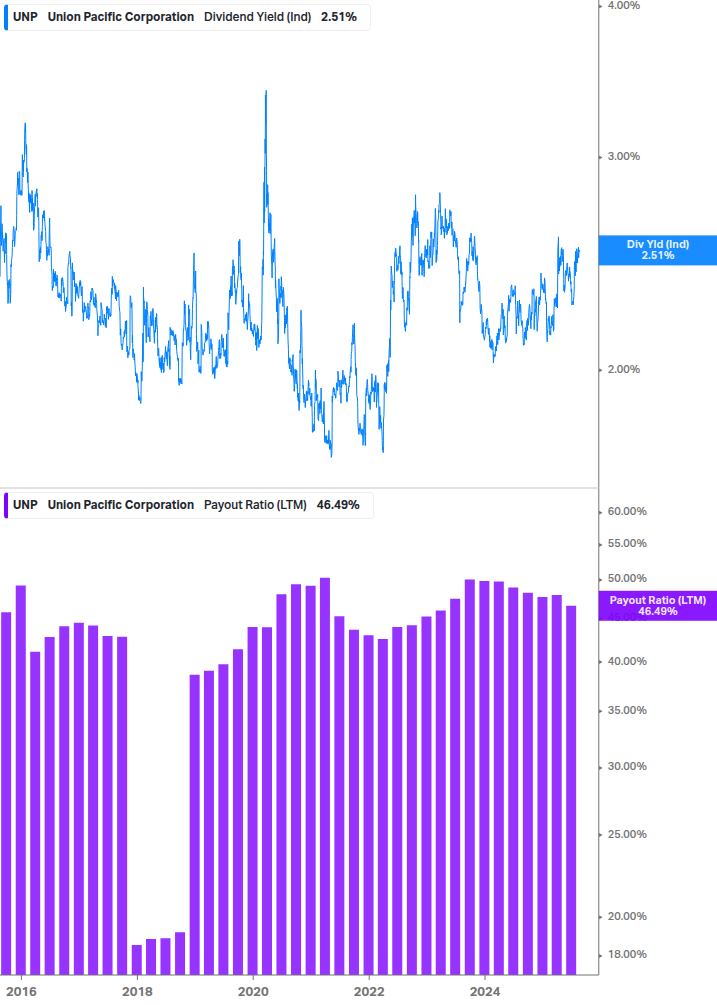Image resolution: width=717 pixels, height=1005 pixels.
Task: Click the 2020 x-axis year label
Action: tap(253, 992)
